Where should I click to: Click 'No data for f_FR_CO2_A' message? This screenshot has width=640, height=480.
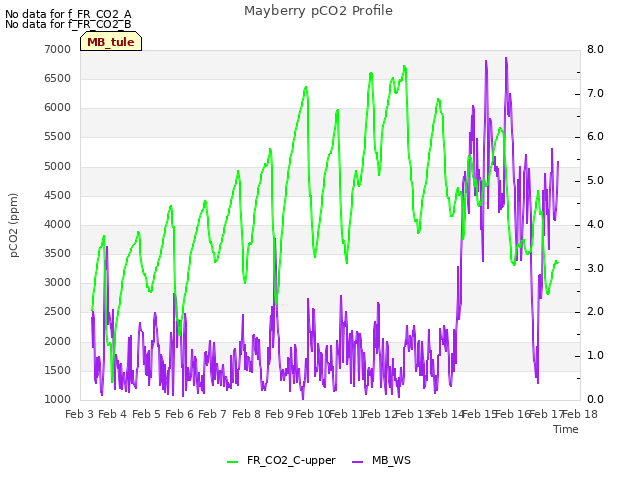(x=68, y=14)
